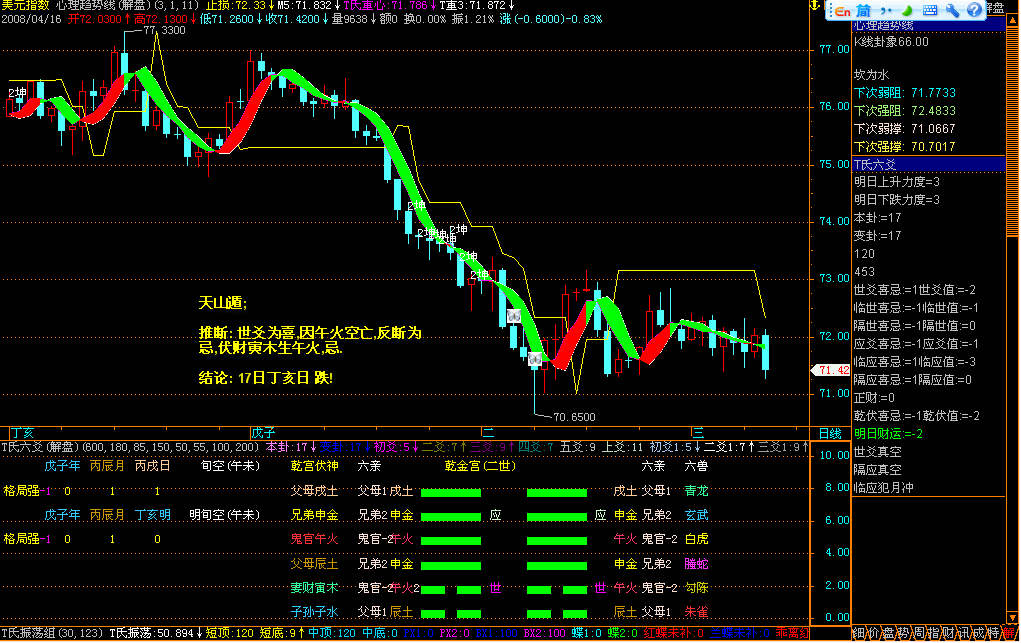Click the 70.6500 low price label
This screenshot has width=1021, height=643.
[574, 417]
